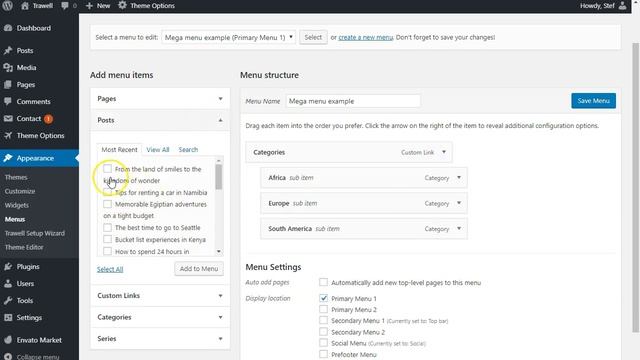Switch to Search posts tab

[x=188, y=150]
